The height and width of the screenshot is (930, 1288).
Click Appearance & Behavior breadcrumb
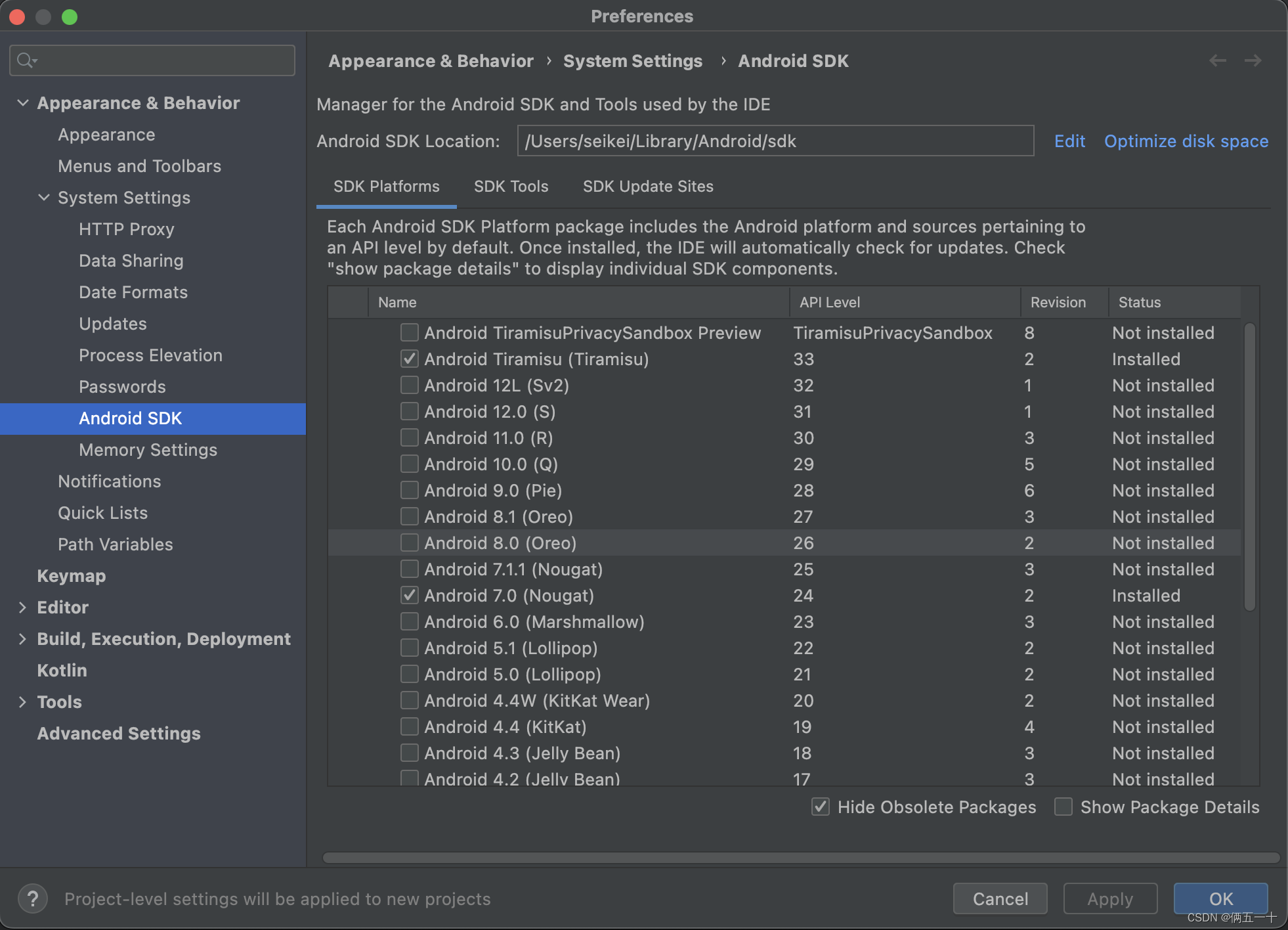coord(431,60)
